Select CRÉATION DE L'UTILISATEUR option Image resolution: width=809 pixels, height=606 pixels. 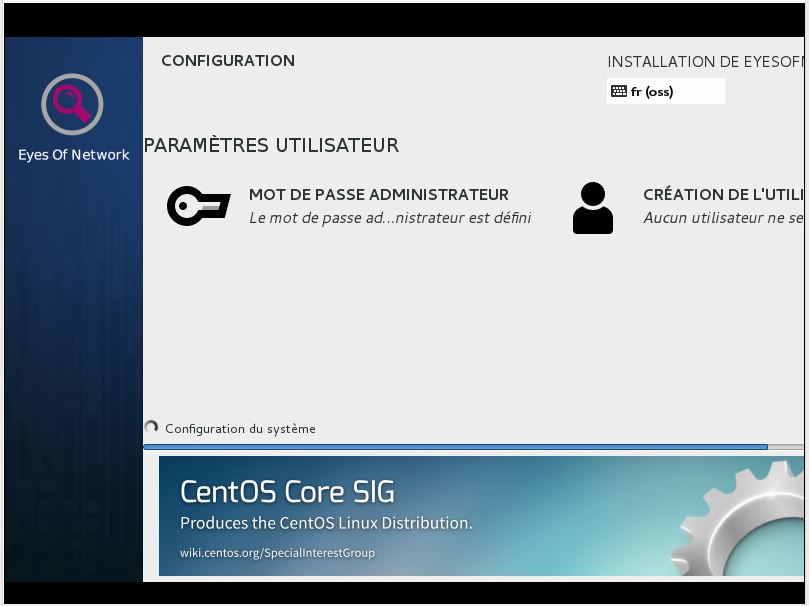(723, 194)
